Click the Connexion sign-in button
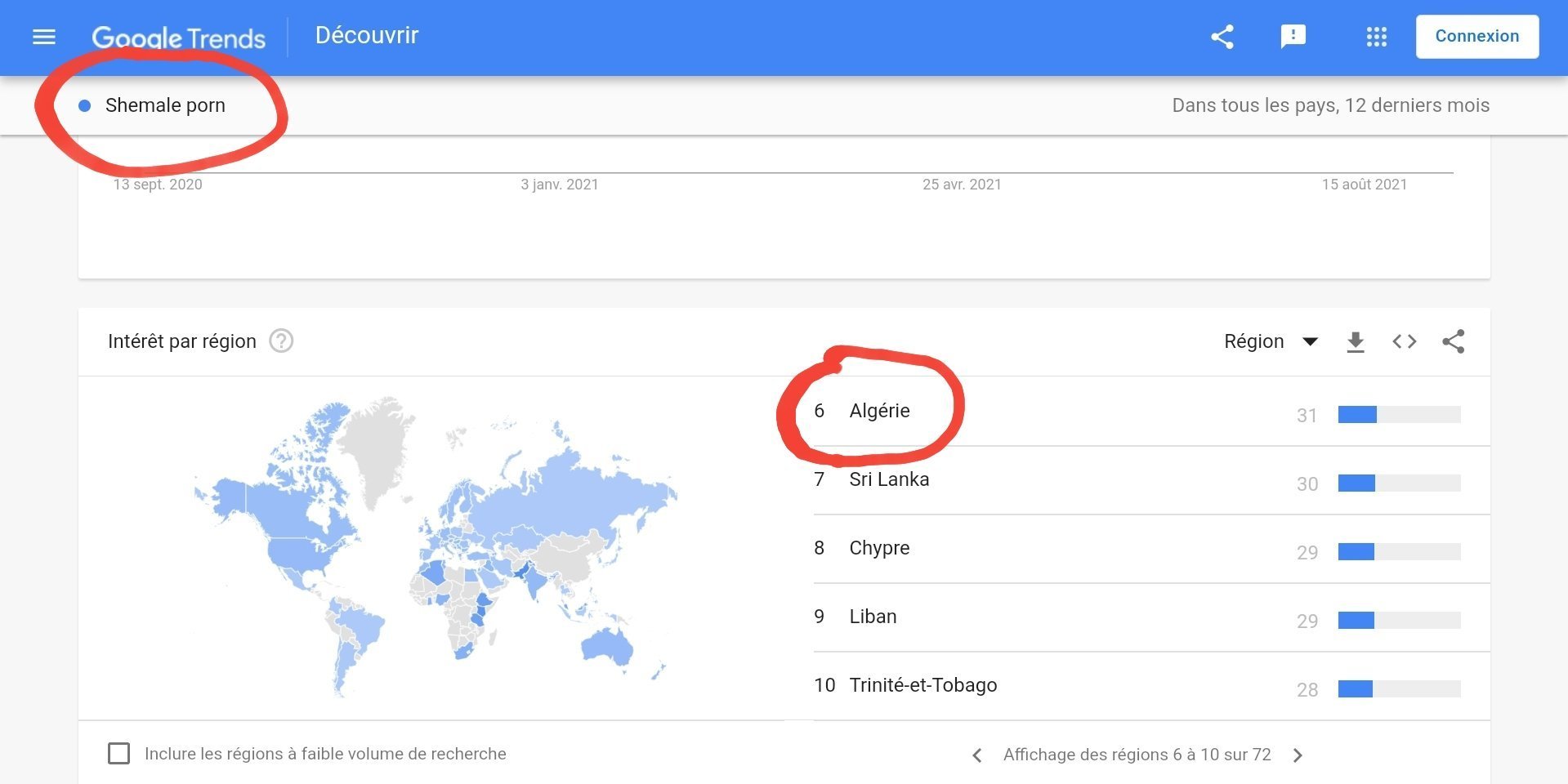This screenshot has width=1568, height=784. coord(1476,37)
